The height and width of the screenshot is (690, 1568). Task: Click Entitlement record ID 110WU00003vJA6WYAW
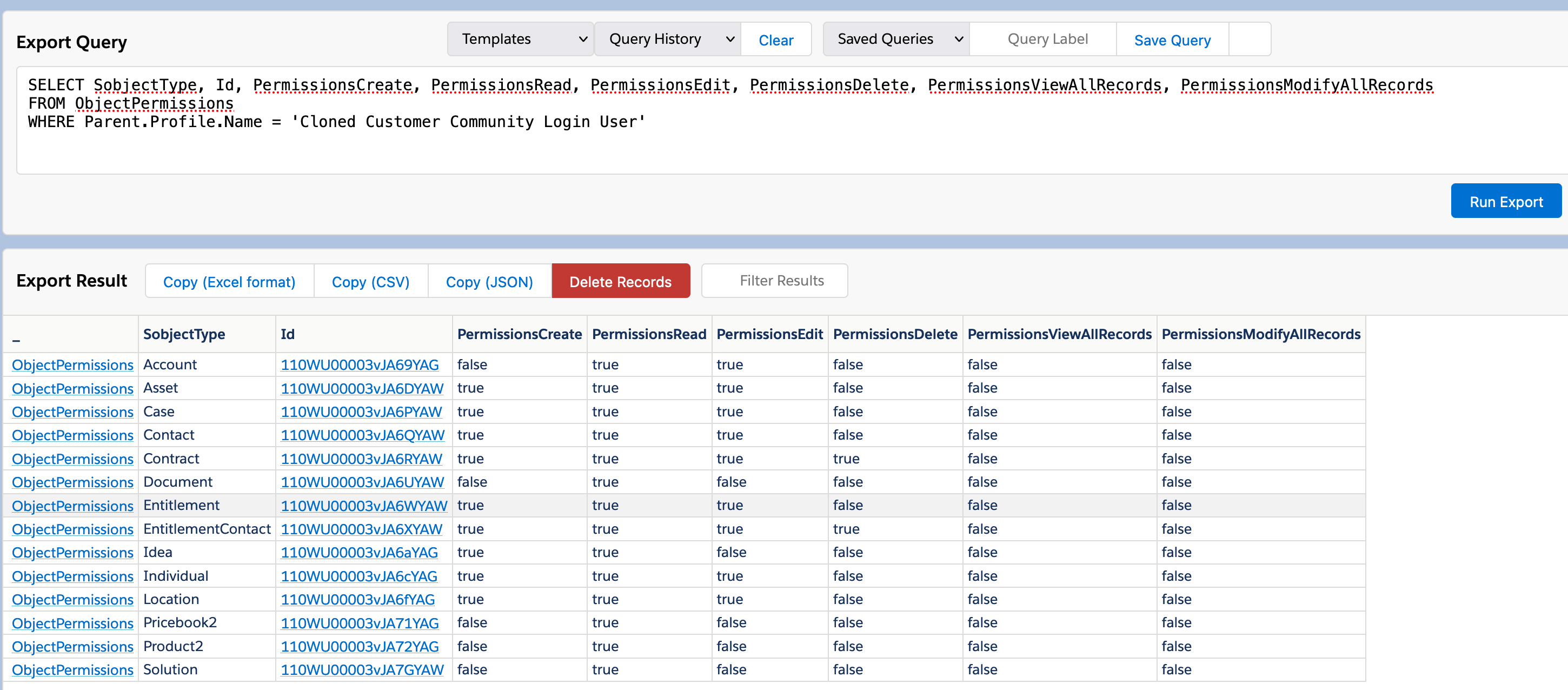point(363,506)
